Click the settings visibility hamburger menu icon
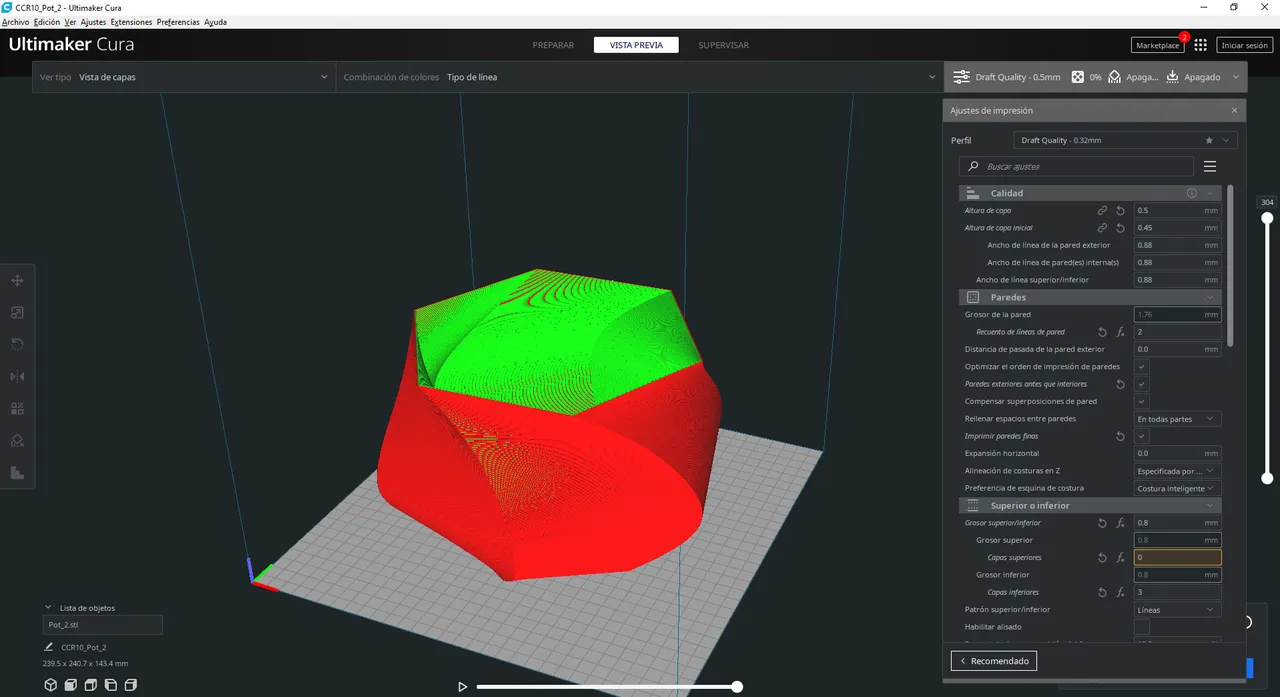The width and height of the screenshot is (1280, 697). [1210, 166]
